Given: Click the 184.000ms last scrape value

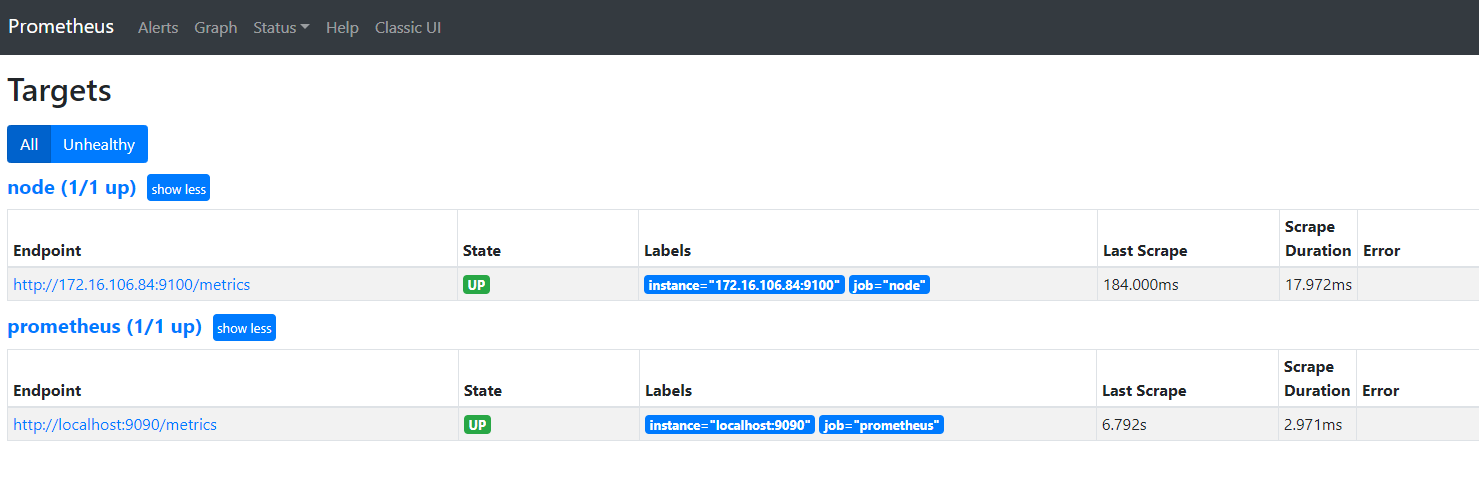Looking at the screenshot, I should (1141, 285).
